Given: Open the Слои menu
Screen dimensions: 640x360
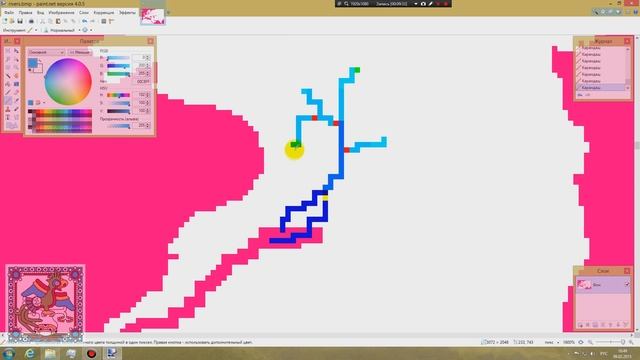Looking at the screenshot, I should tap(84, 13).
